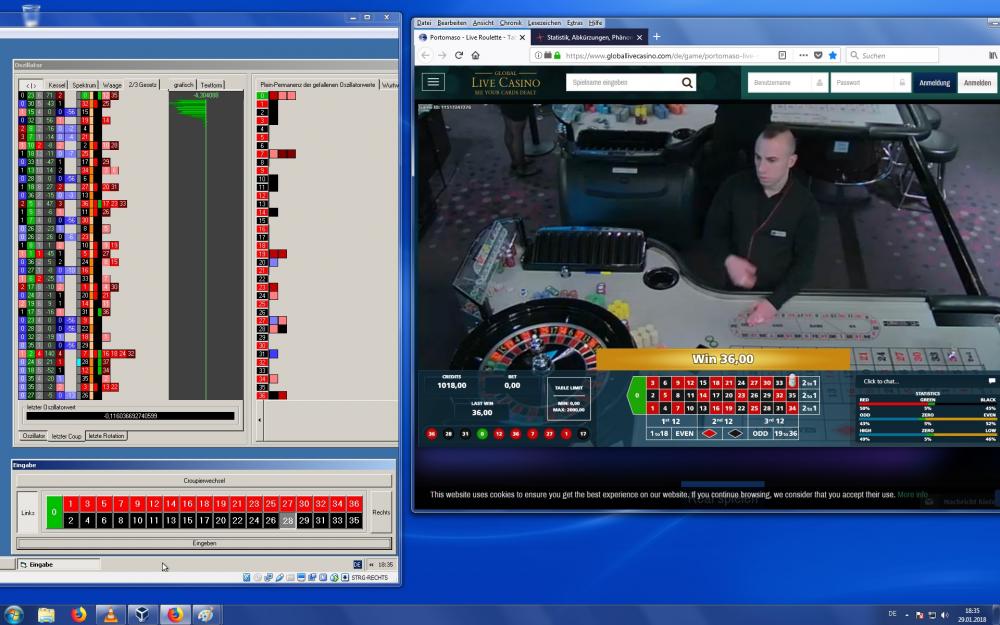Image resolution: width=1000 pixels, height=625 pixels.
Task: Select the Textform tab
Action: (211, 85)
